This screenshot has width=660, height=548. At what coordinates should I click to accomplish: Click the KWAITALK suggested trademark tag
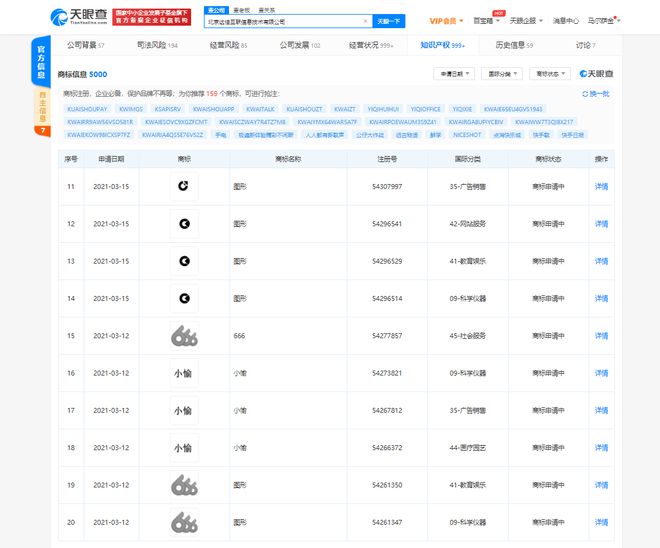[x=260, y=109]
